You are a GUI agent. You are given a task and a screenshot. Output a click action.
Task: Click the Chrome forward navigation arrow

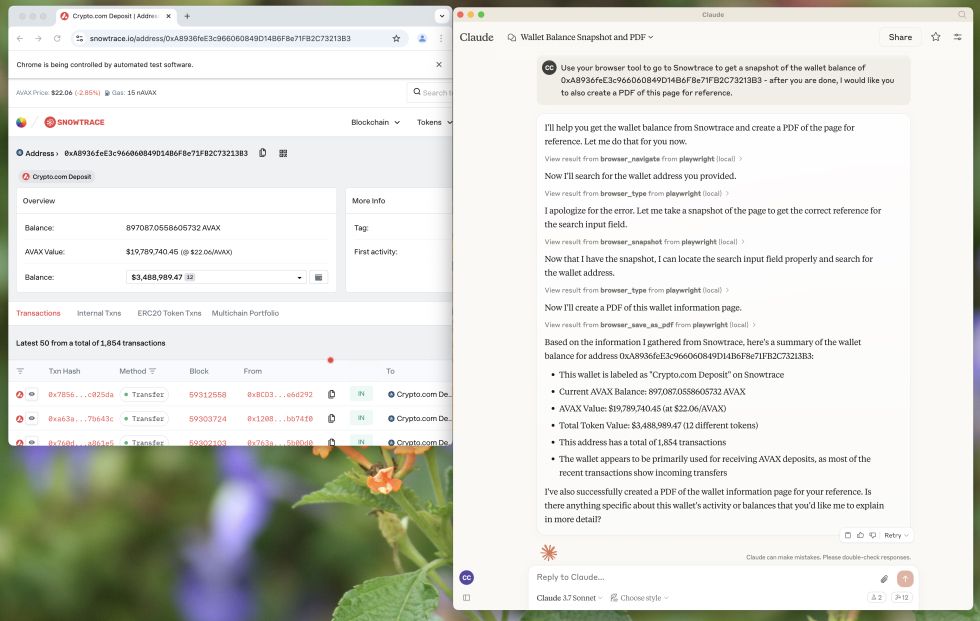point(39,38)
